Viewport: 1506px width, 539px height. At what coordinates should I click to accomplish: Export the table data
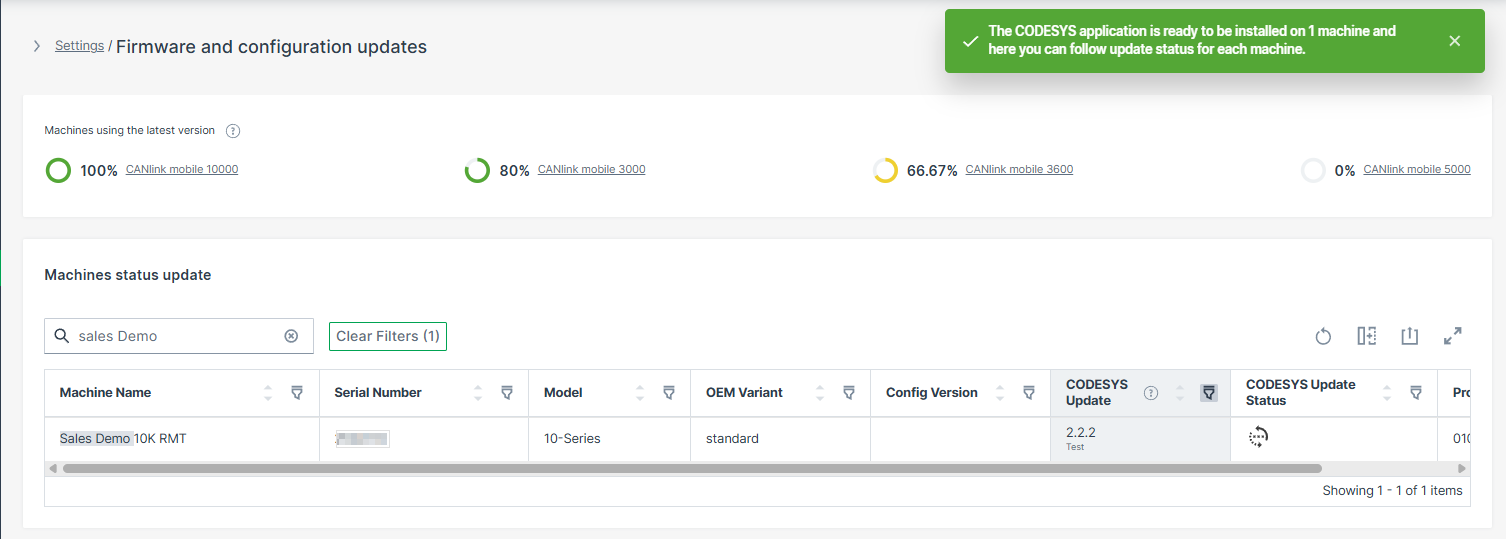pos(1410,336)
